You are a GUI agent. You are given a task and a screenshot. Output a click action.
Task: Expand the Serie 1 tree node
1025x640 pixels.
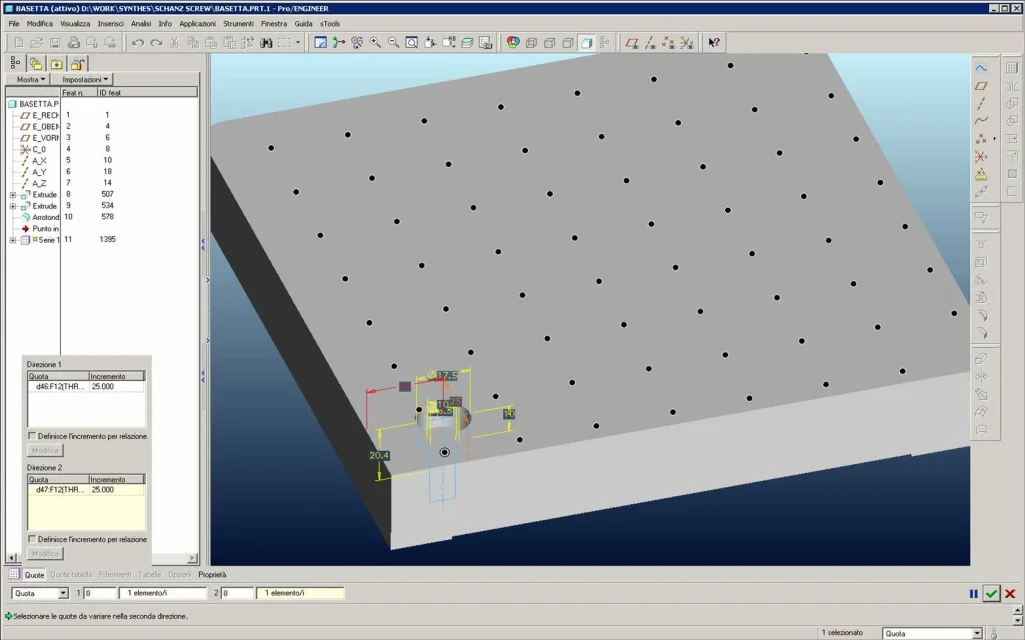coord(13,240)
